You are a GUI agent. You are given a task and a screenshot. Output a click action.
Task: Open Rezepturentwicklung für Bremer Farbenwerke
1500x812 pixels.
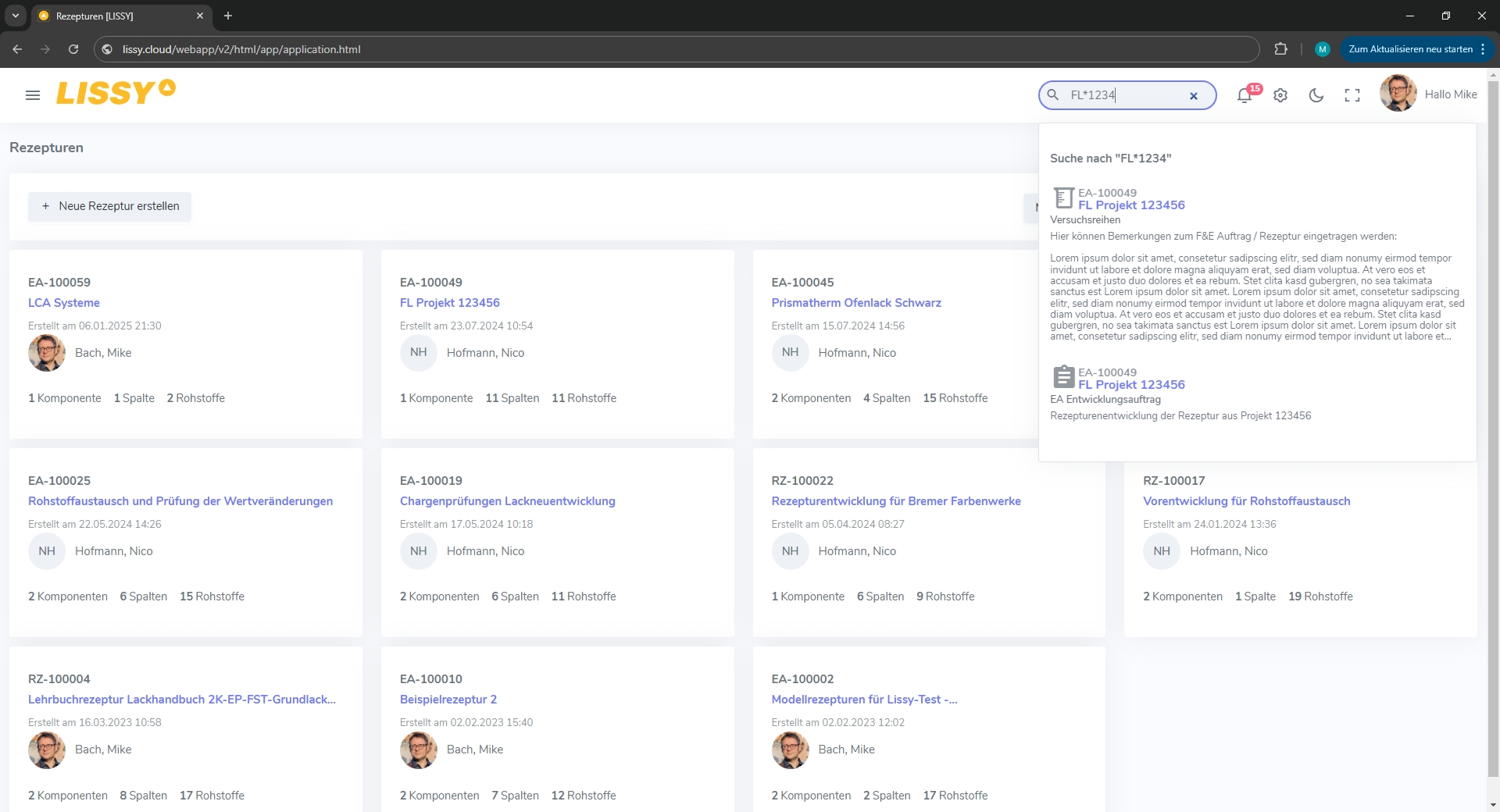[896, 501]
